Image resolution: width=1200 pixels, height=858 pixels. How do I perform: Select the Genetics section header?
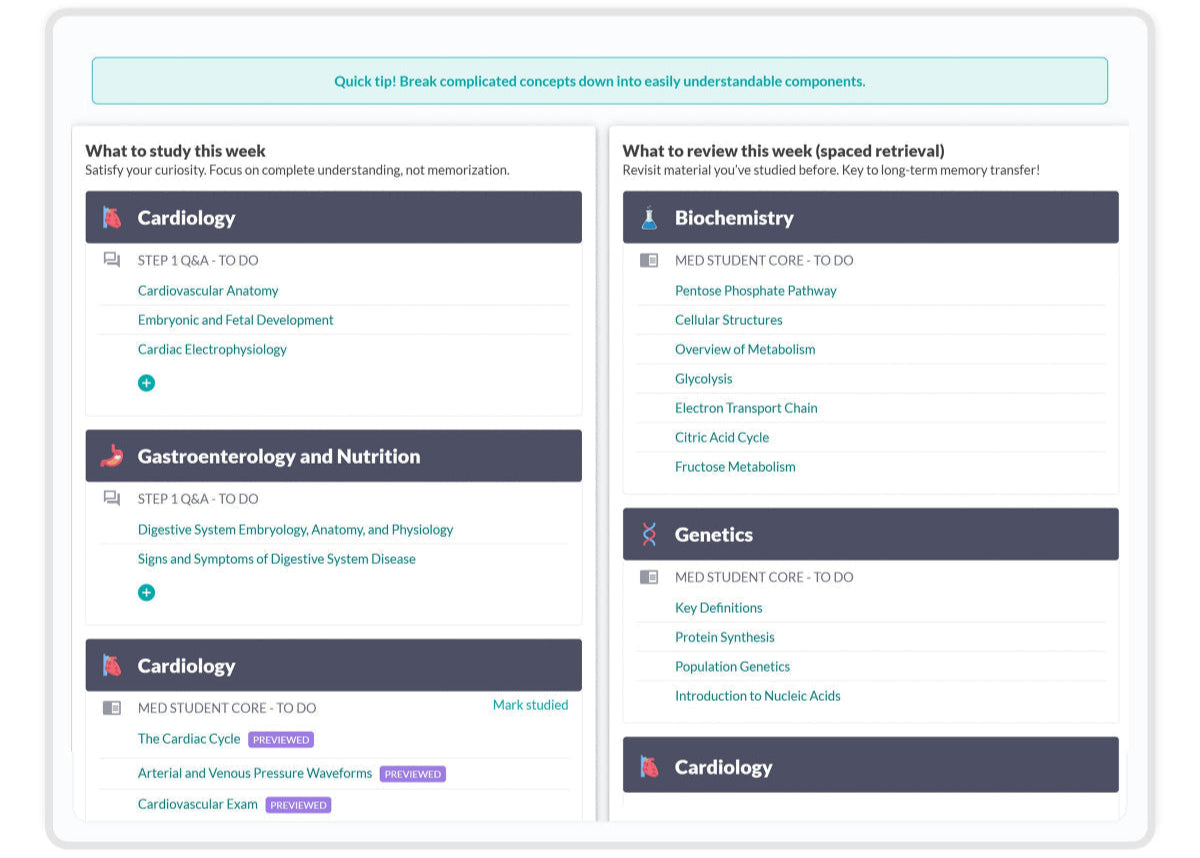pos(870,535)
